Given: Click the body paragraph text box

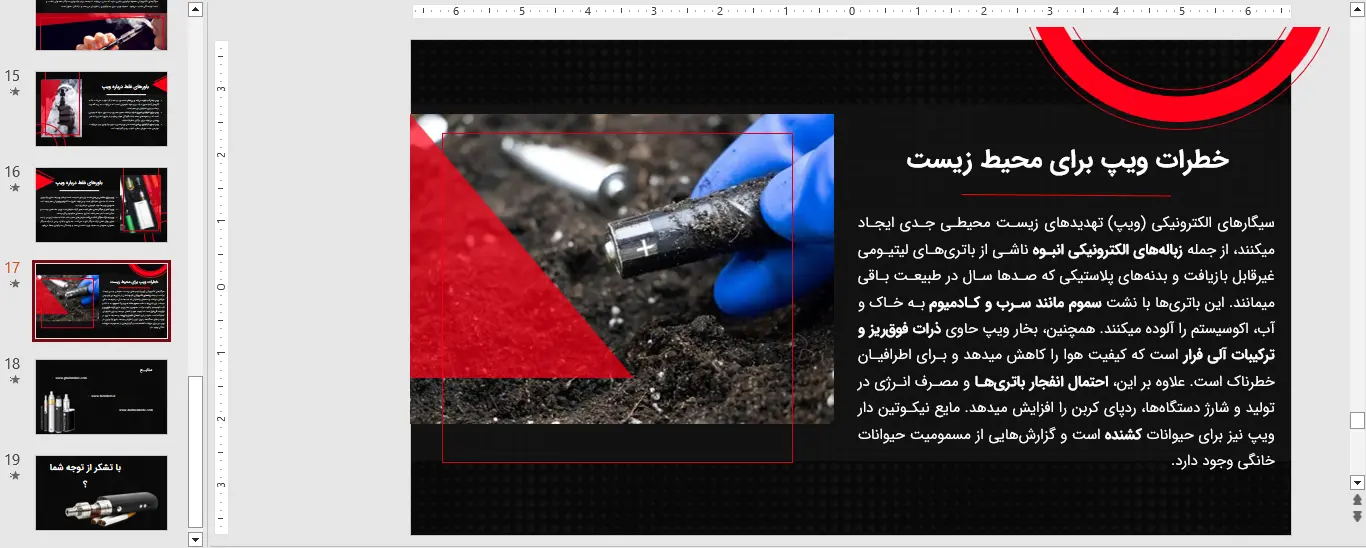Looking at the screenshot, I should click(x=1067, y=340).
